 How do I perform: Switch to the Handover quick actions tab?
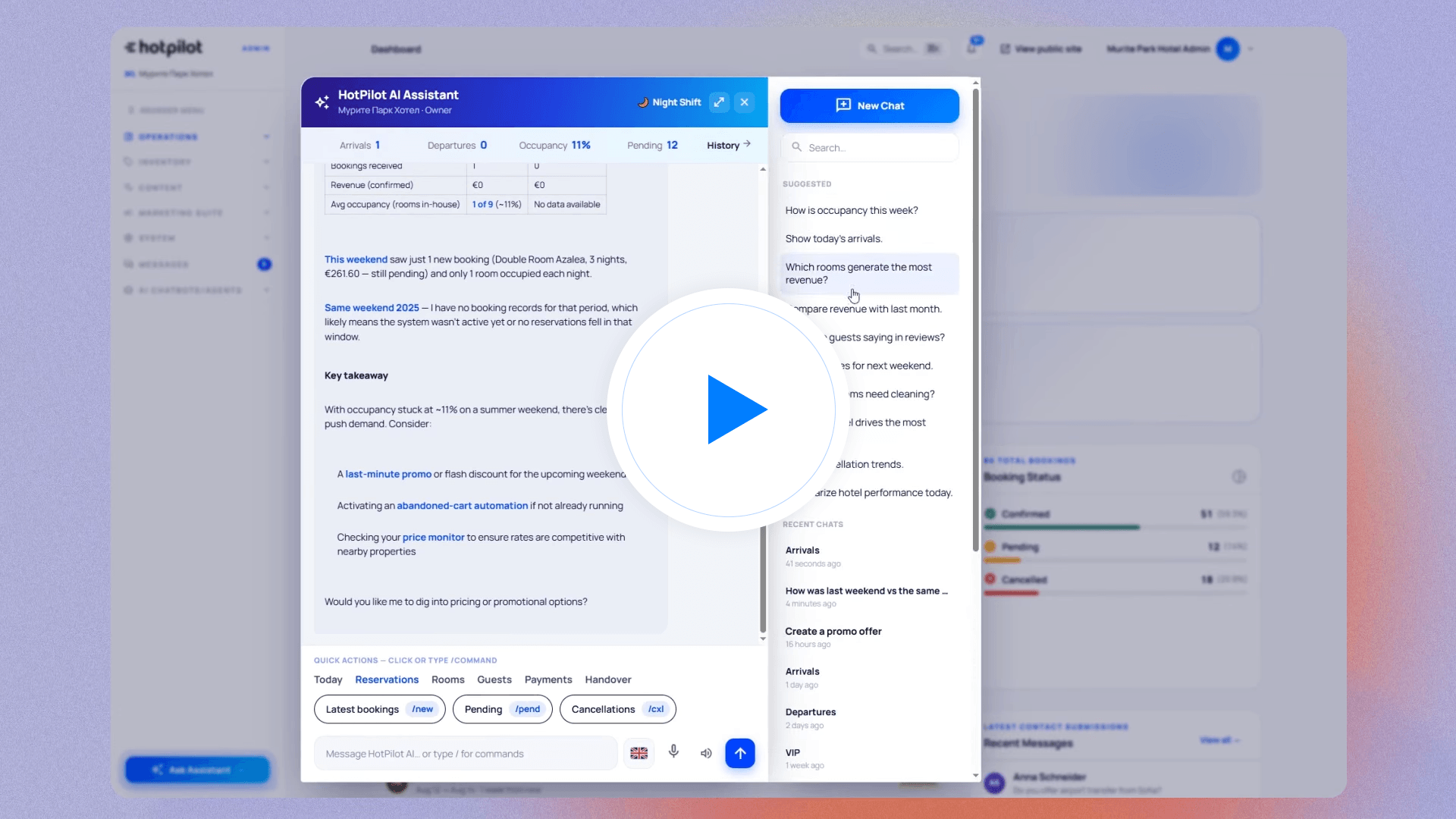click(x=608, y=679)
